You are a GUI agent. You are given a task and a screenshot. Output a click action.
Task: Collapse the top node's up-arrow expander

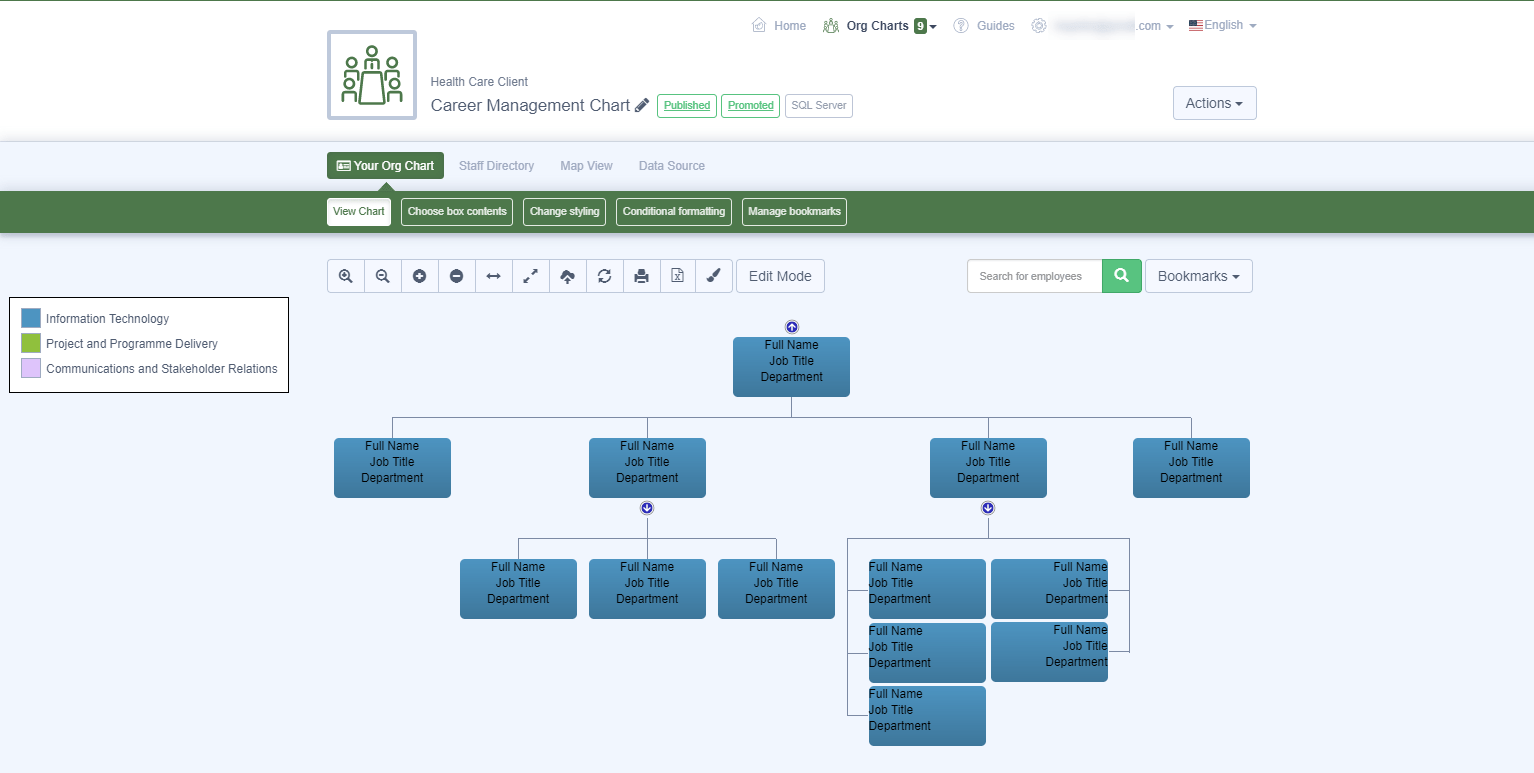pos(792,327)
